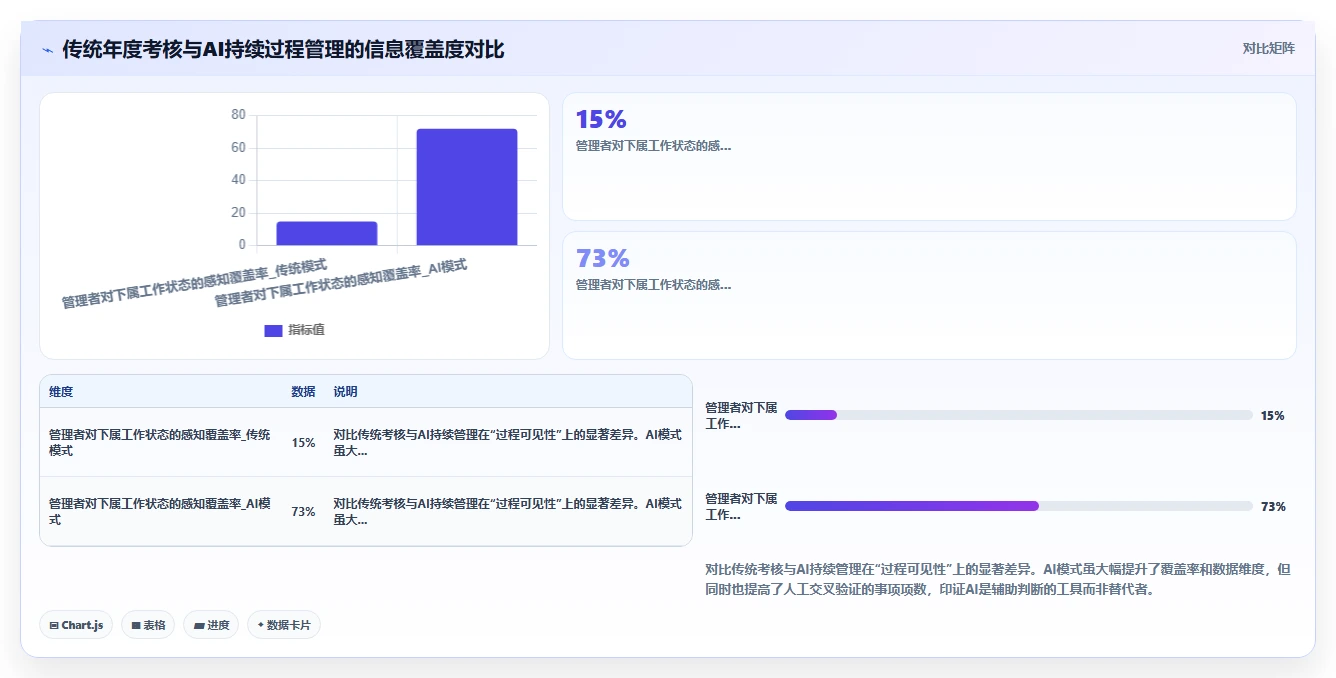Click the 15% progress bar
This screenshot has height=678, width=1336.
pyautogui.click(x=1019, y=415)
